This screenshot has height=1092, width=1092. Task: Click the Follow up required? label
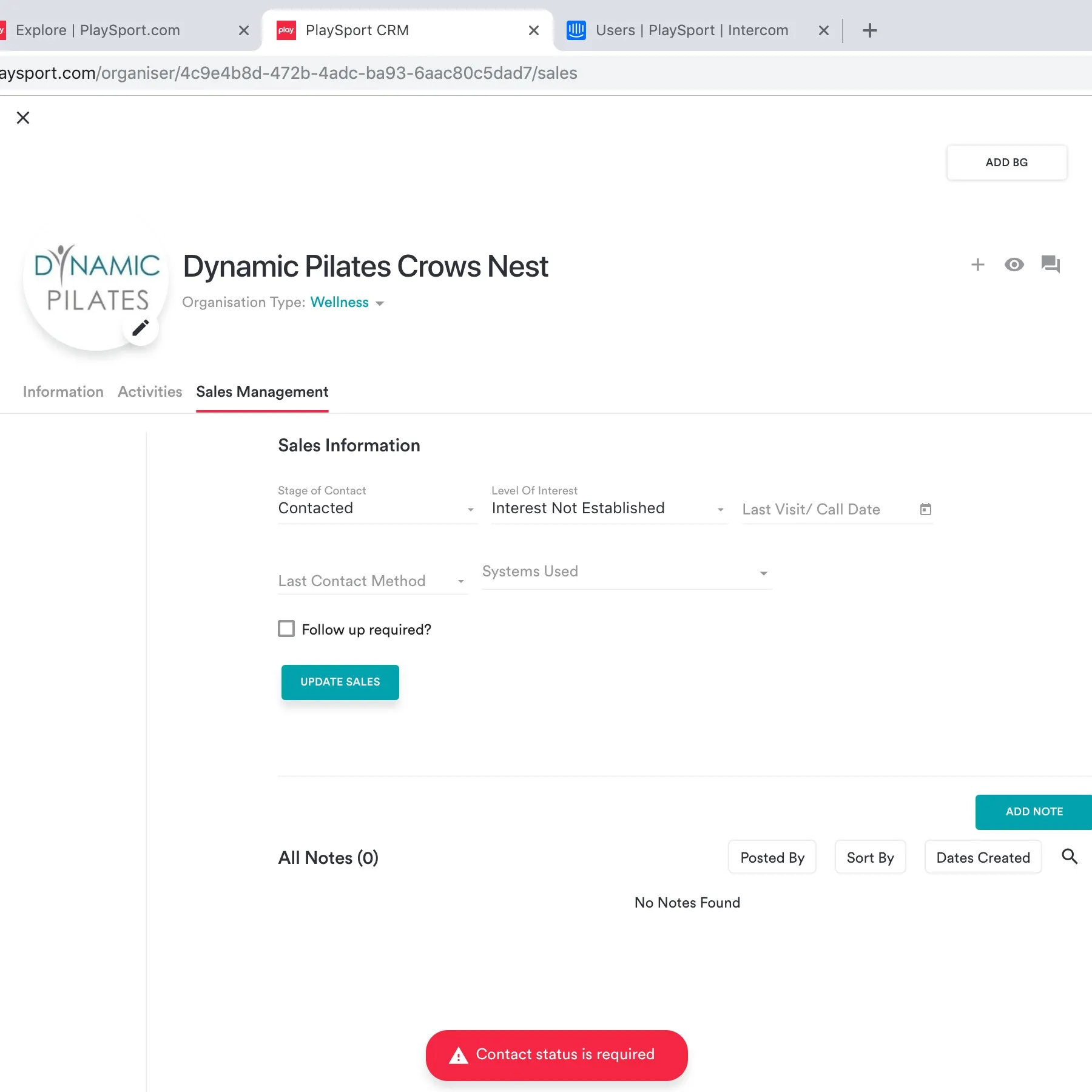tap(366, 630)
